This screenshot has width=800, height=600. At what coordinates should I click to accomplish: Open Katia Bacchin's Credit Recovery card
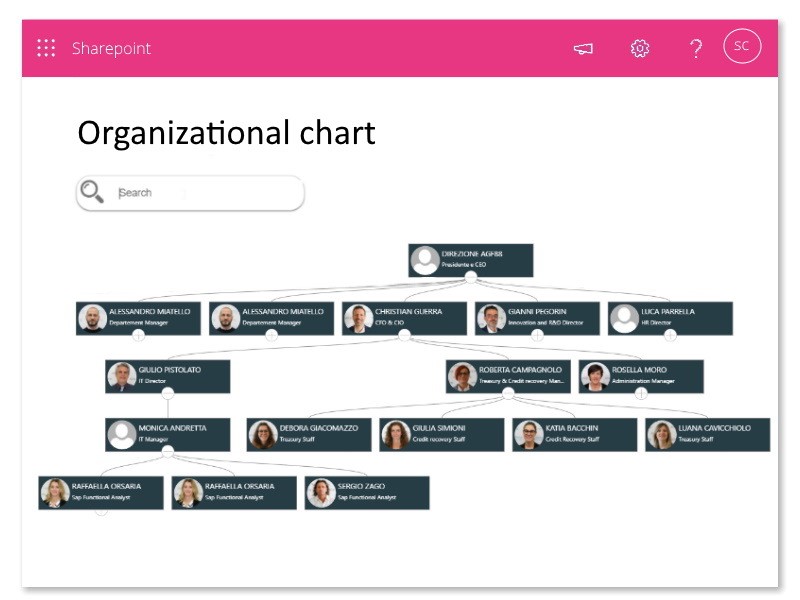click(x=573, y=434)
